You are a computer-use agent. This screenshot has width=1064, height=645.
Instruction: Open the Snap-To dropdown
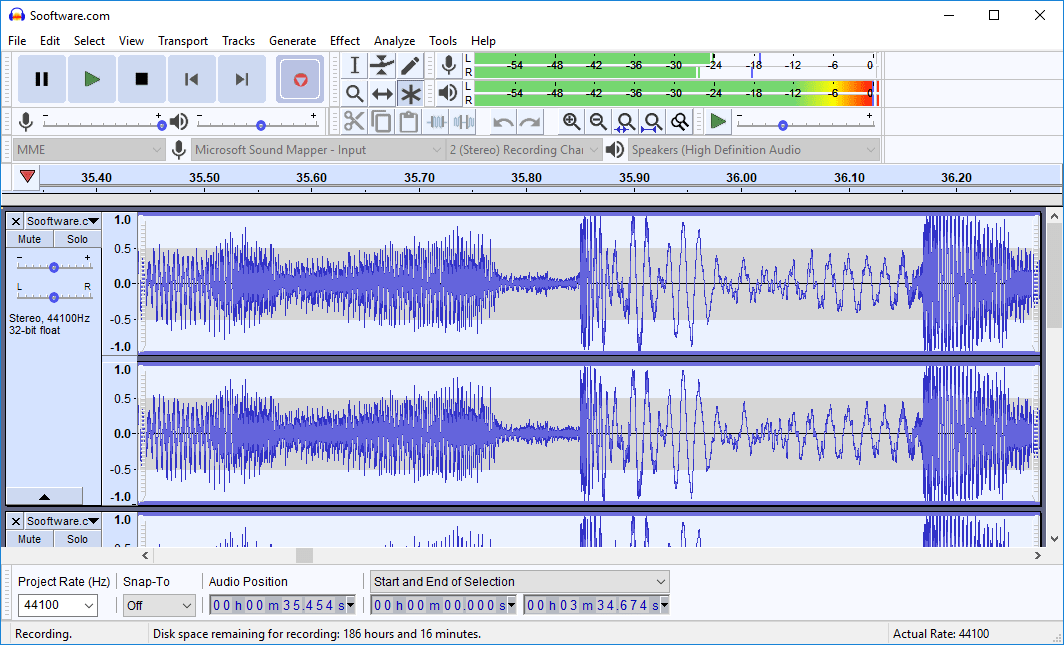[158, 604]
